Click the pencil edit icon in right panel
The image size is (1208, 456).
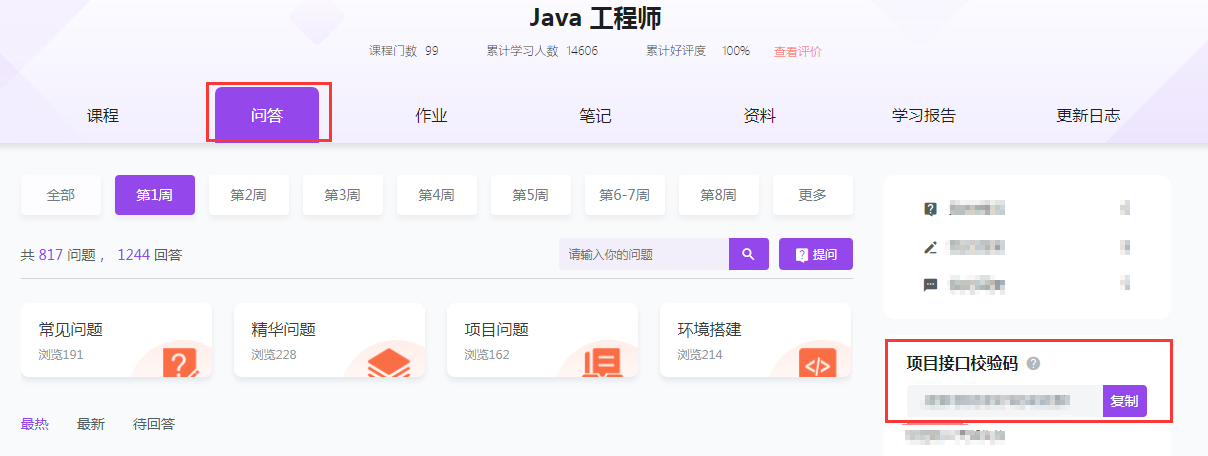(931, 247)
